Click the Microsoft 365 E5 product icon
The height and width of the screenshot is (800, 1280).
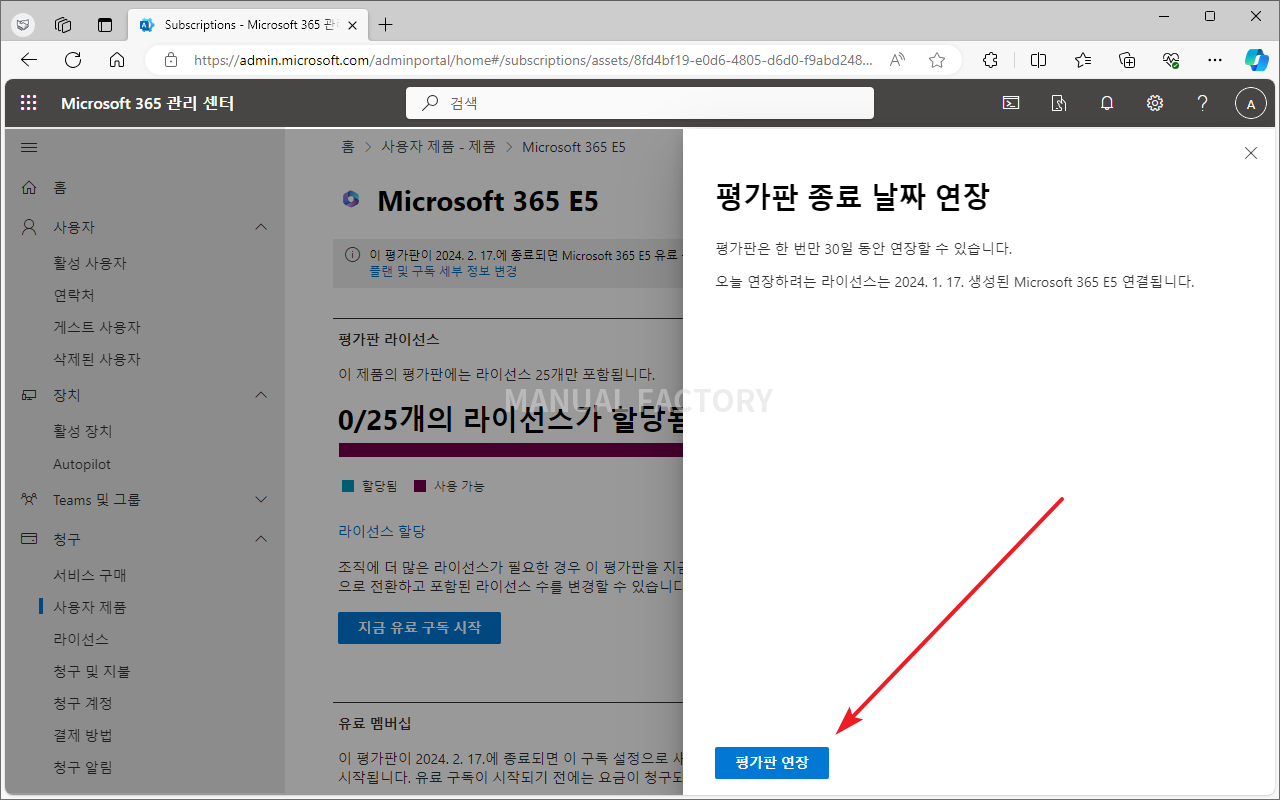click(x=351, y=199)
